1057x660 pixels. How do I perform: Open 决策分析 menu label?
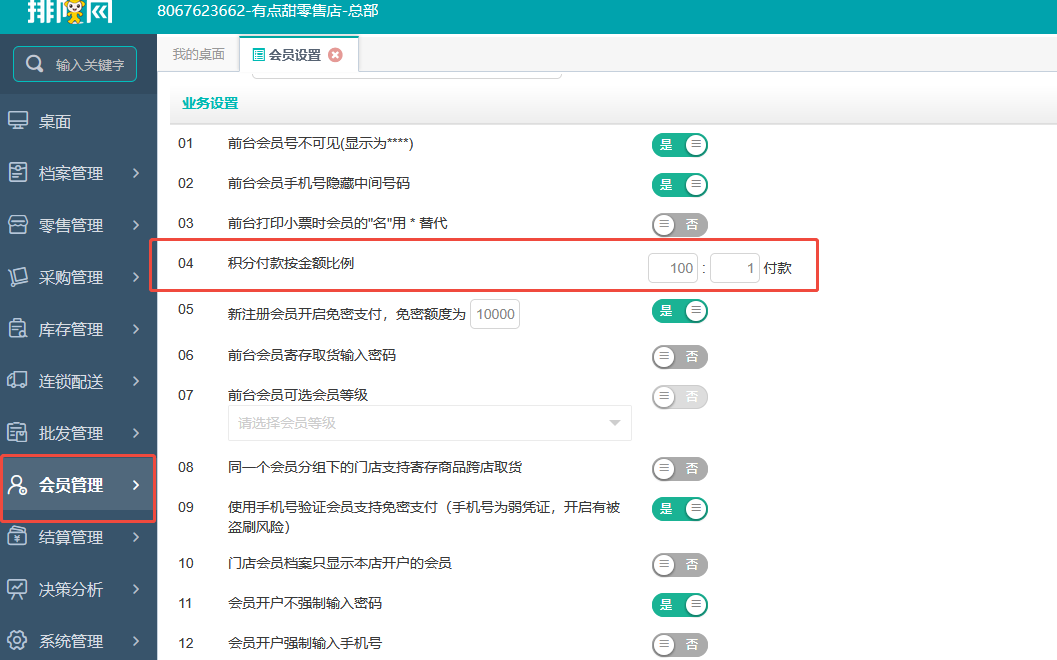click(x=71, y=590)
